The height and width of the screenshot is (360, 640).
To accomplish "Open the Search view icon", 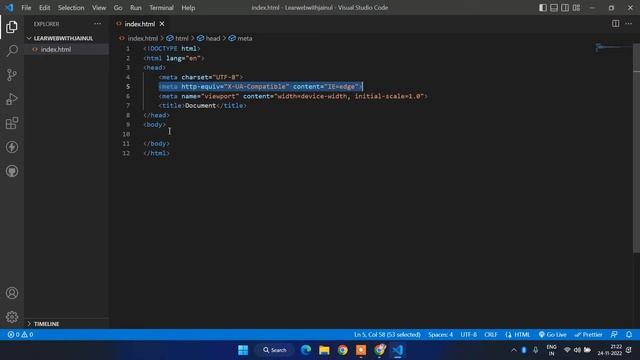I will [12, 51].
